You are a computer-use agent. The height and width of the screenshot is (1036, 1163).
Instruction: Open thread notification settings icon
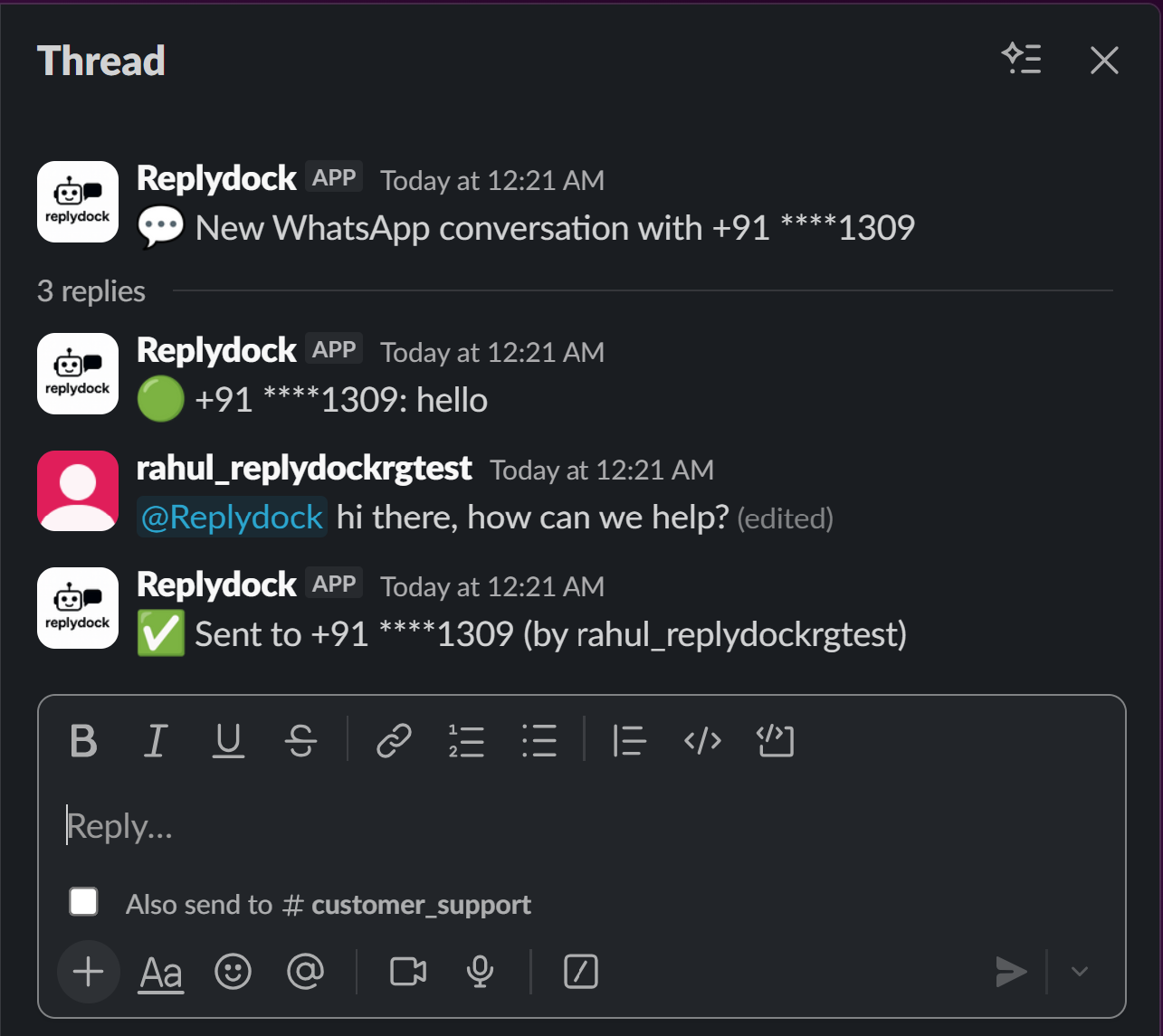pos(1023,59)
